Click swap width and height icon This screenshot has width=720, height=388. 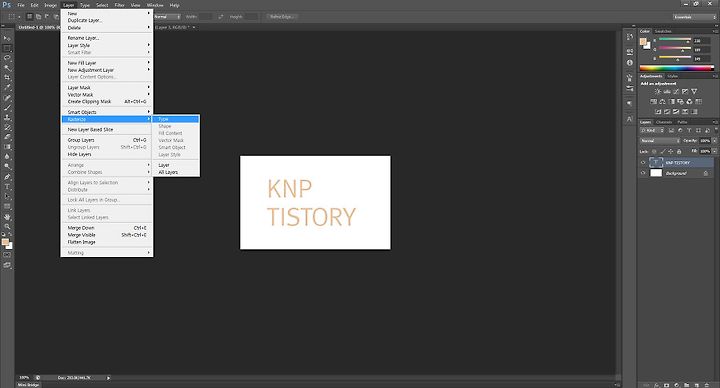tap(220, 17)
